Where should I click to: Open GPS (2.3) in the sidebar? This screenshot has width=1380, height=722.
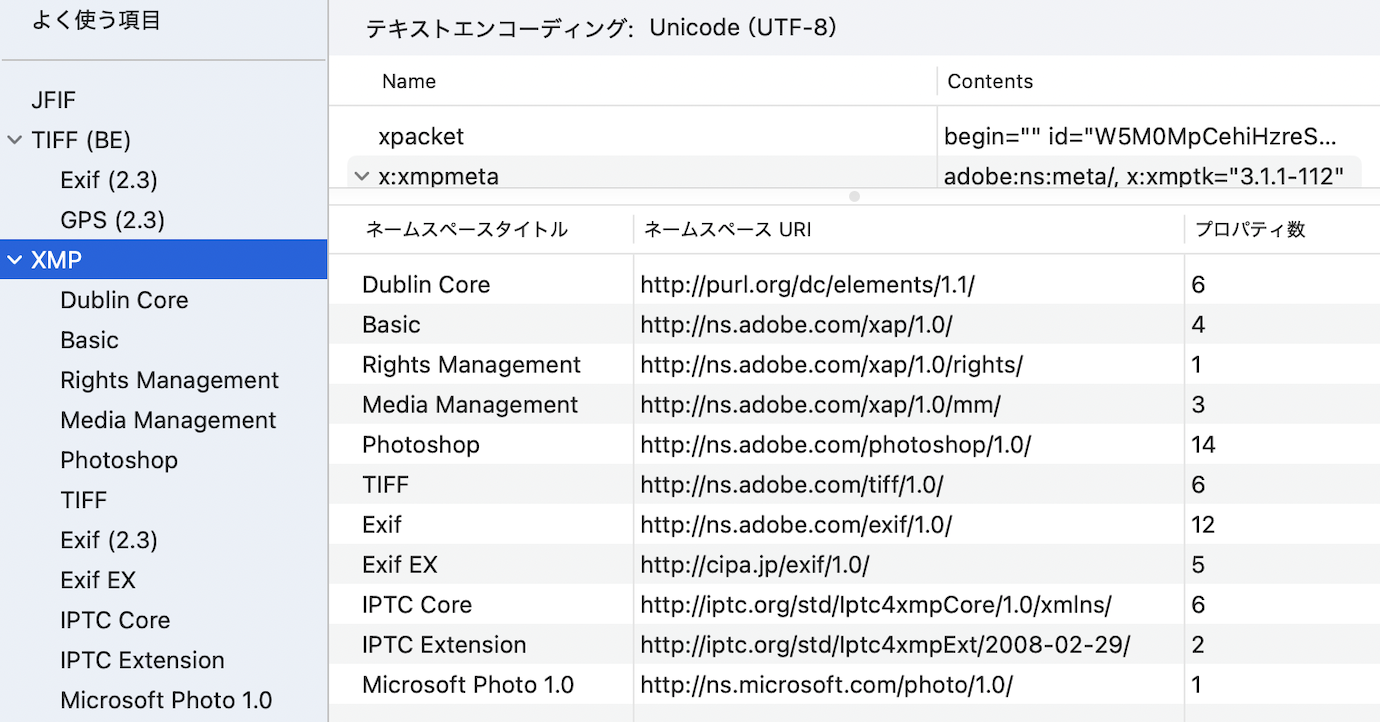tap(112, 220)
